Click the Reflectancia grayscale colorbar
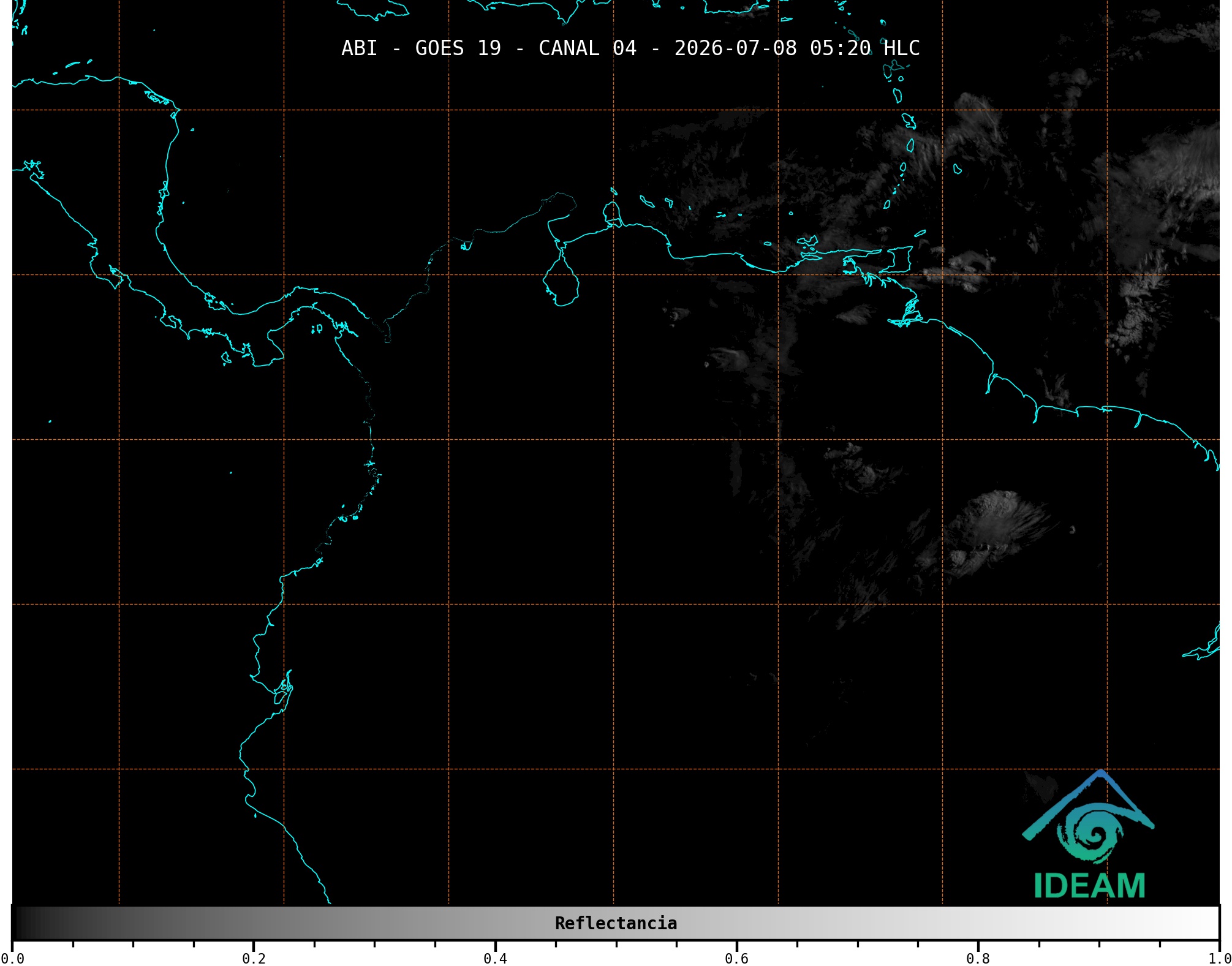 [616, 923]
